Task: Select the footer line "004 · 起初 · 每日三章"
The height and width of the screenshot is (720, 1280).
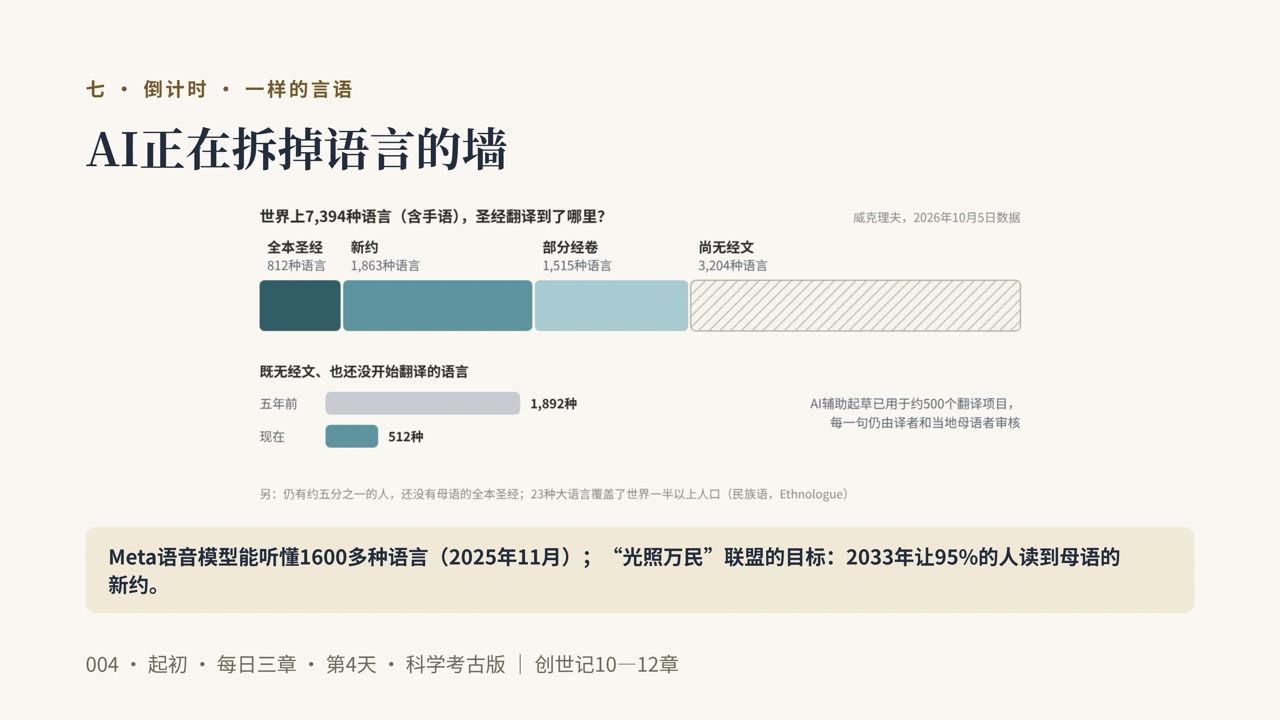Action: click(x=382, y=664)
